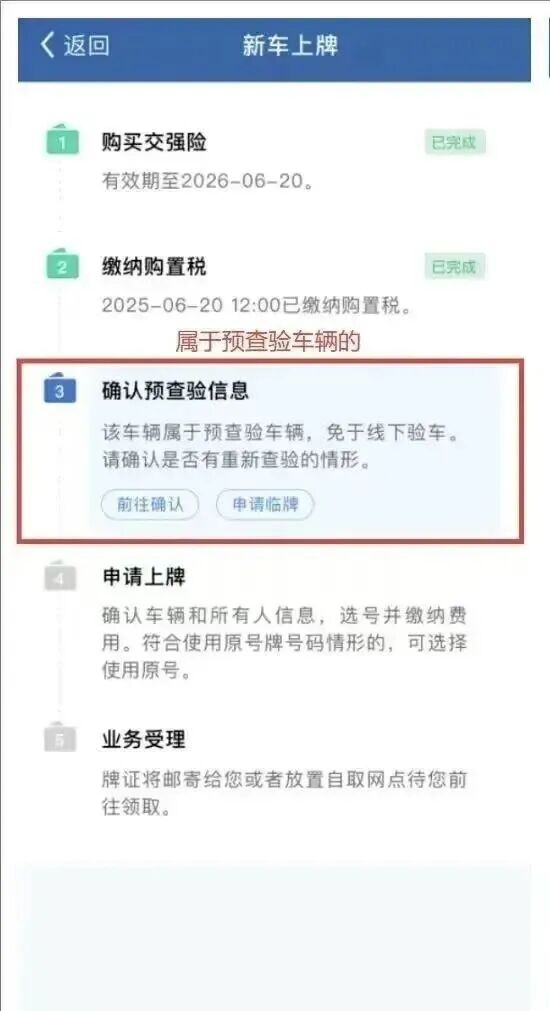Choose 申请临牌 to request temporary plate
The width and height of the screenshot is (550, 1011).
pyautogui.click(x=265, y=504)
